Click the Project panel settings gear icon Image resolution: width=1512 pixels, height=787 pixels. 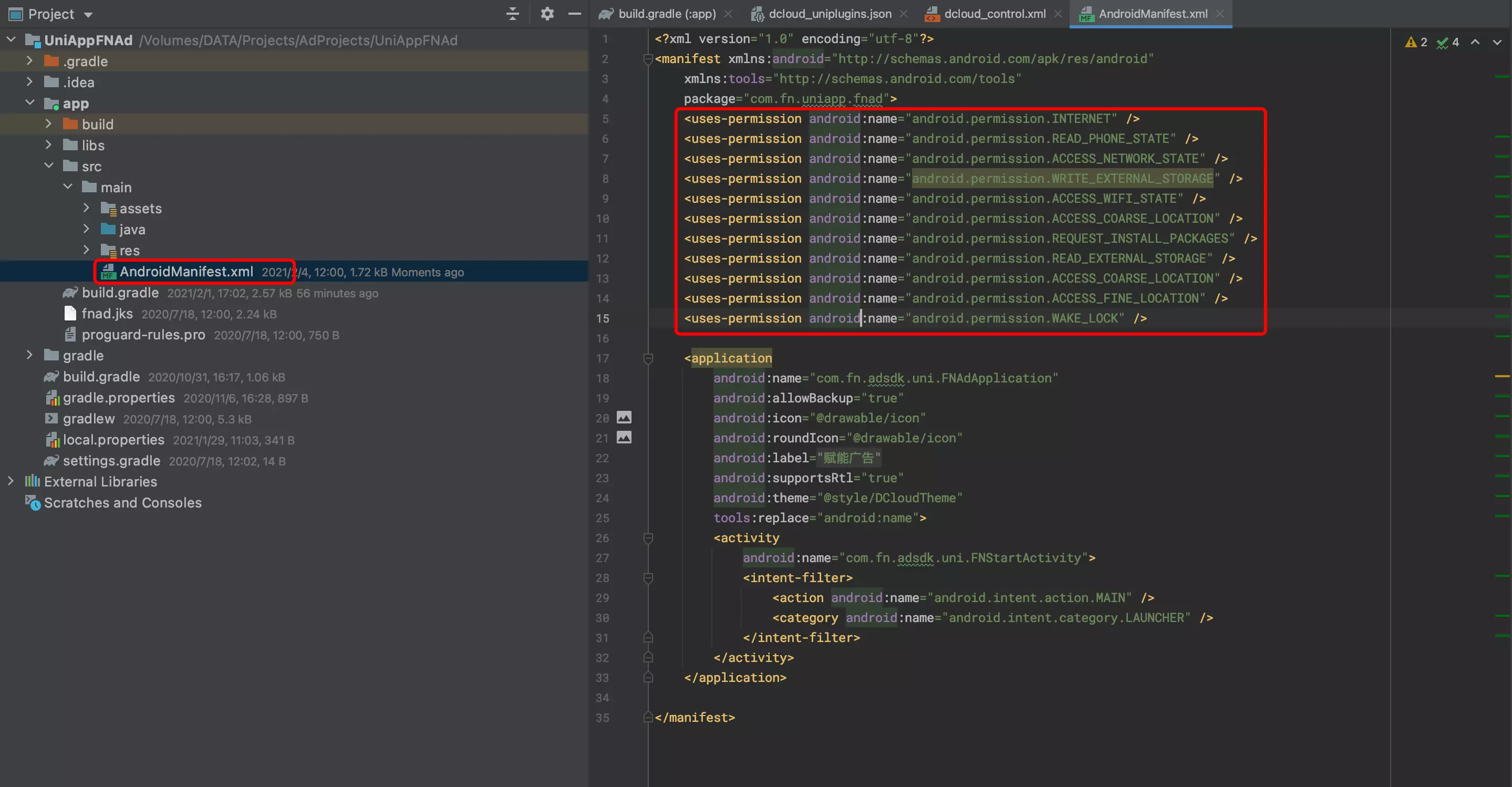pos(547,14)
